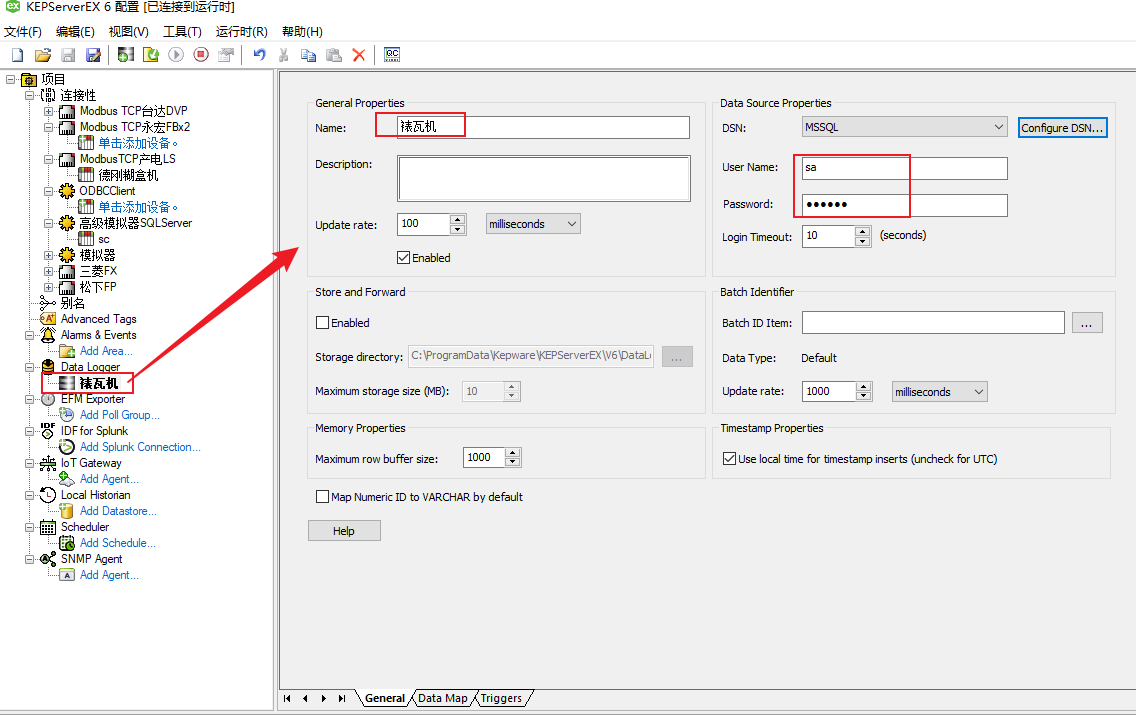1136x715 pixels.
Task: Select the EFM Exporter node icon
Action: 48,399
